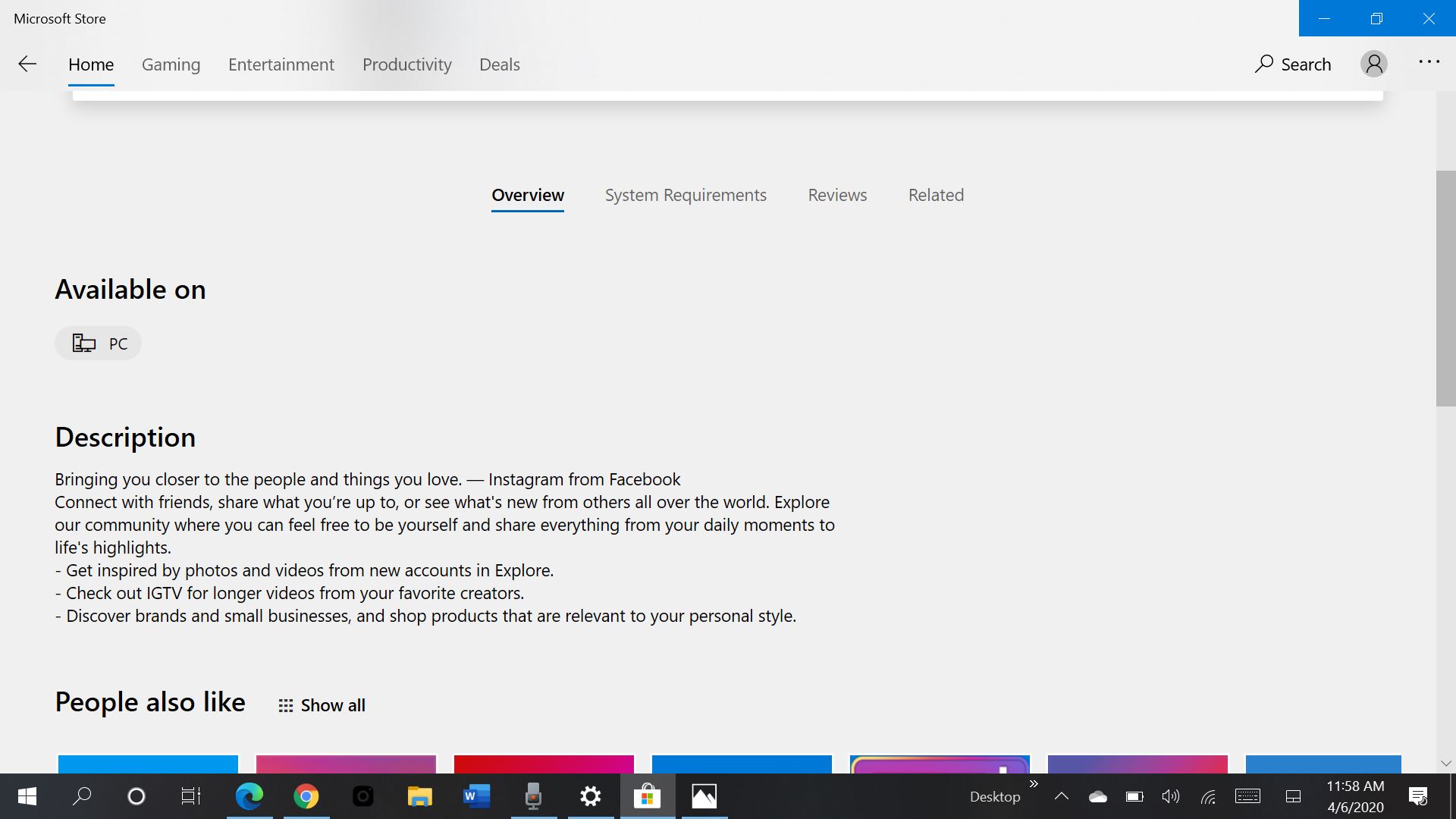1456x819 pixels.
Task: Open the See more ellipsis menu
Action: point(1429,62)
